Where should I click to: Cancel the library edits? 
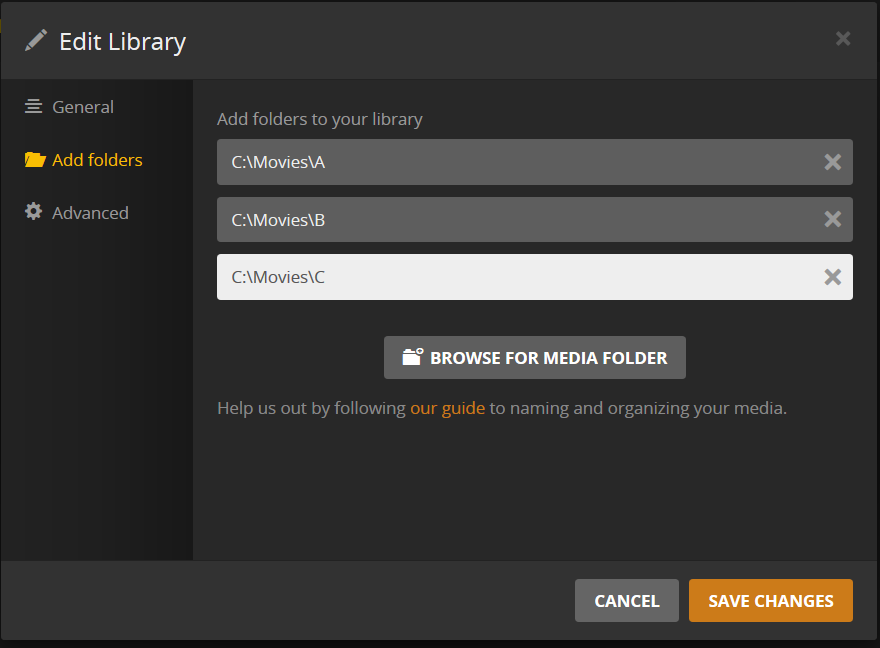(626, 601)
